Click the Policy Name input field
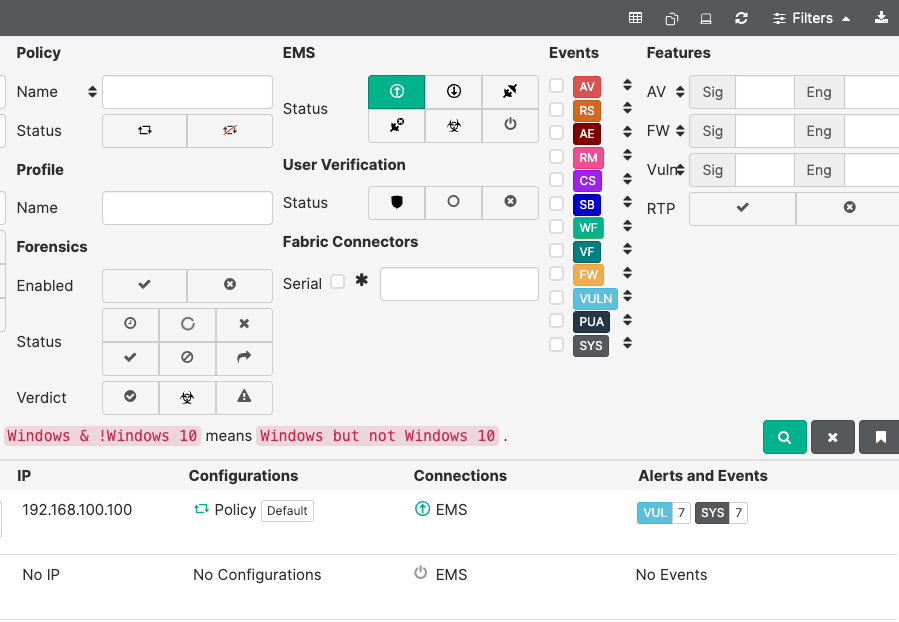The height and width of the screenshot is (622, 899). [187, 92]
